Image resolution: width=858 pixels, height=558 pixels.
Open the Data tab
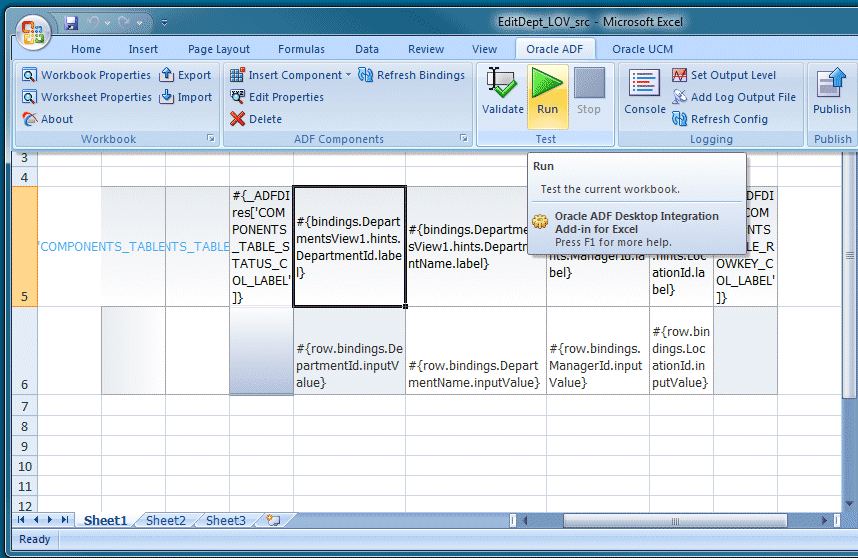pyautogui.click(x=367, y=49)
